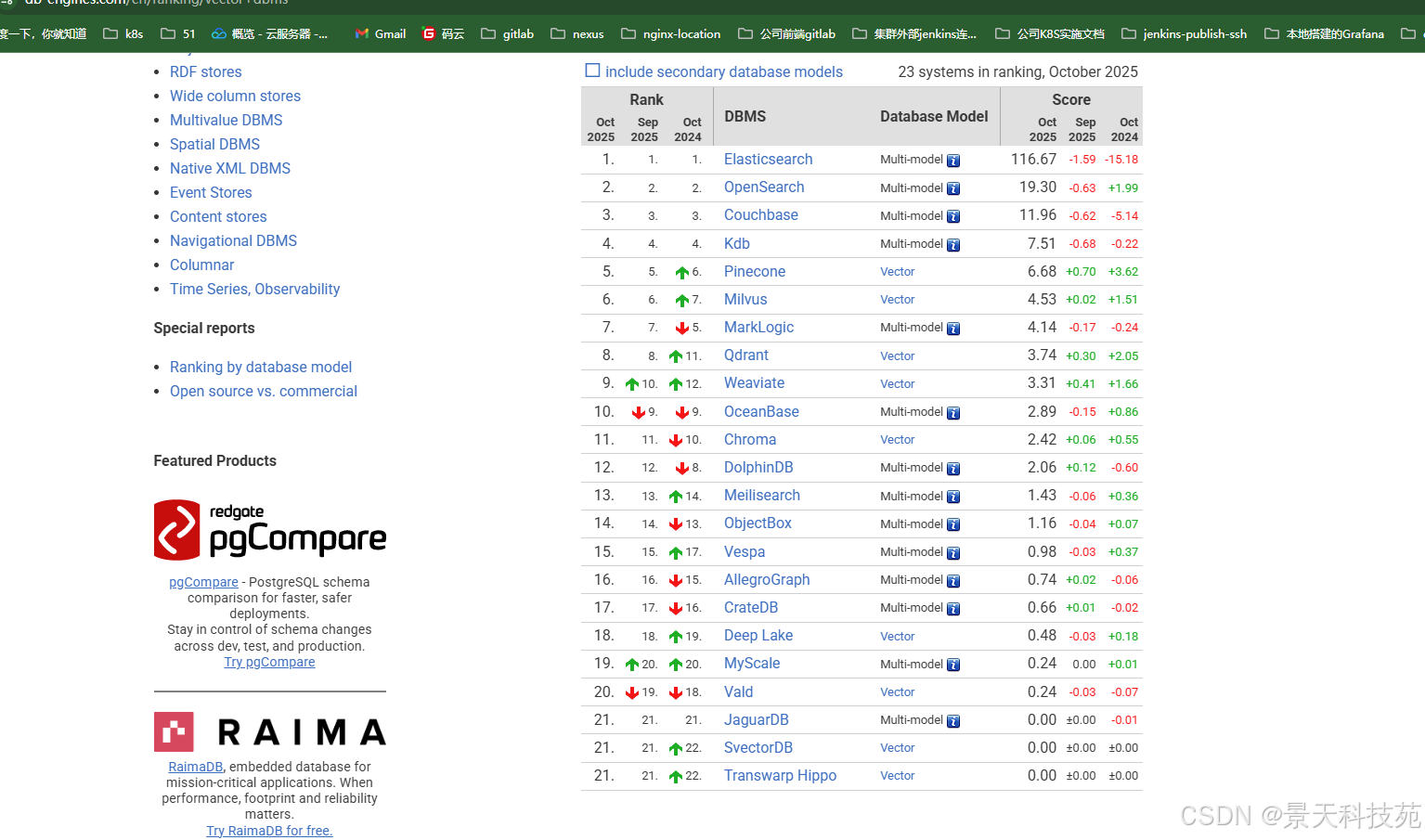Click the info icon in the JaguarDB row

953,721
